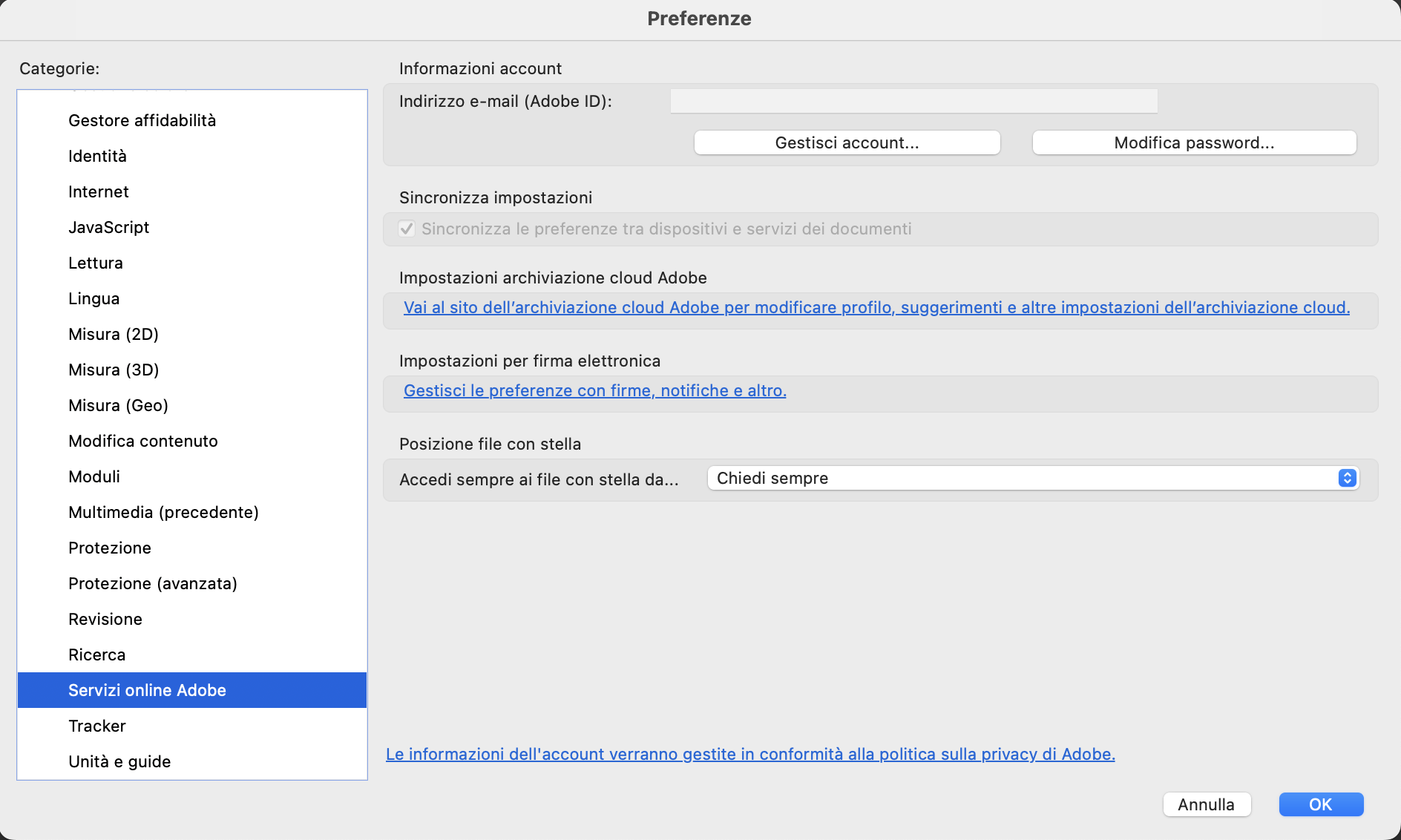Image resolution: width=1401 pixels, height=840 pixels.
Task: Open Adobe privacy policy link
Action: tap(750, 754)
